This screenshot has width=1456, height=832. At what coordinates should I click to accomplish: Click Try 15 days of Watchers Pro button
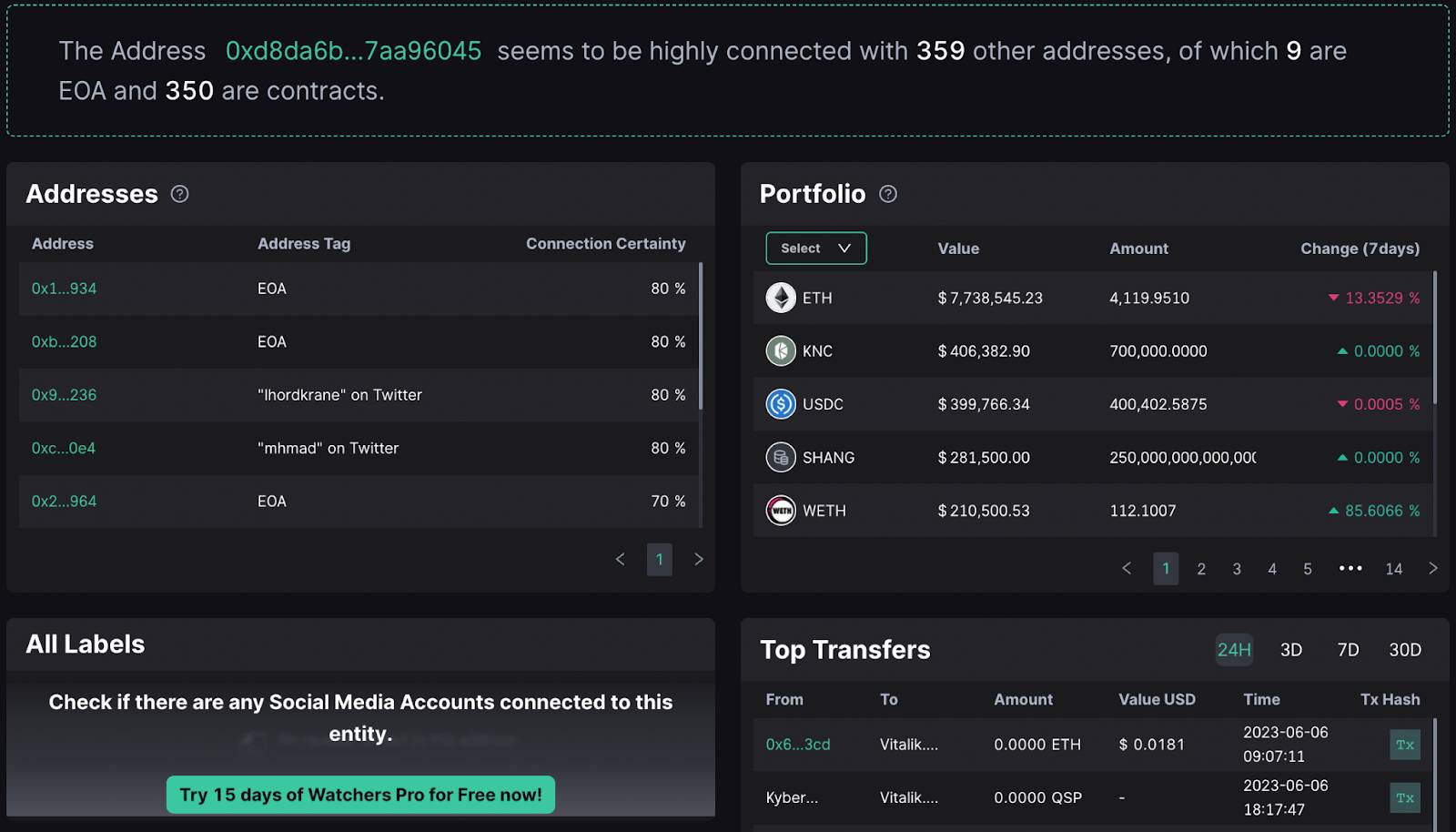pos(360,795)
